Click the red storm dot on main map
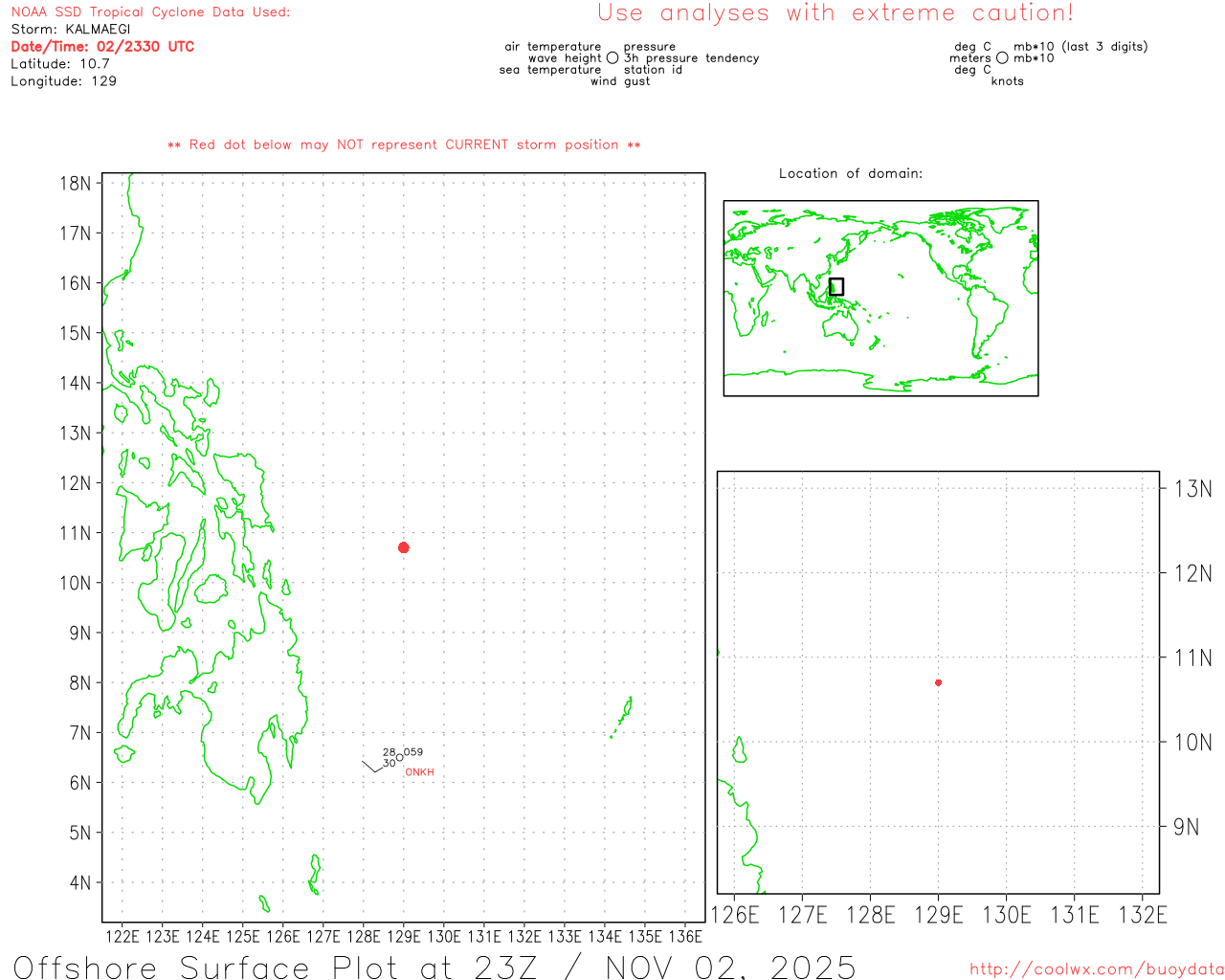The width and height of the screenshot is (1225, 980). tap(404, 547)
